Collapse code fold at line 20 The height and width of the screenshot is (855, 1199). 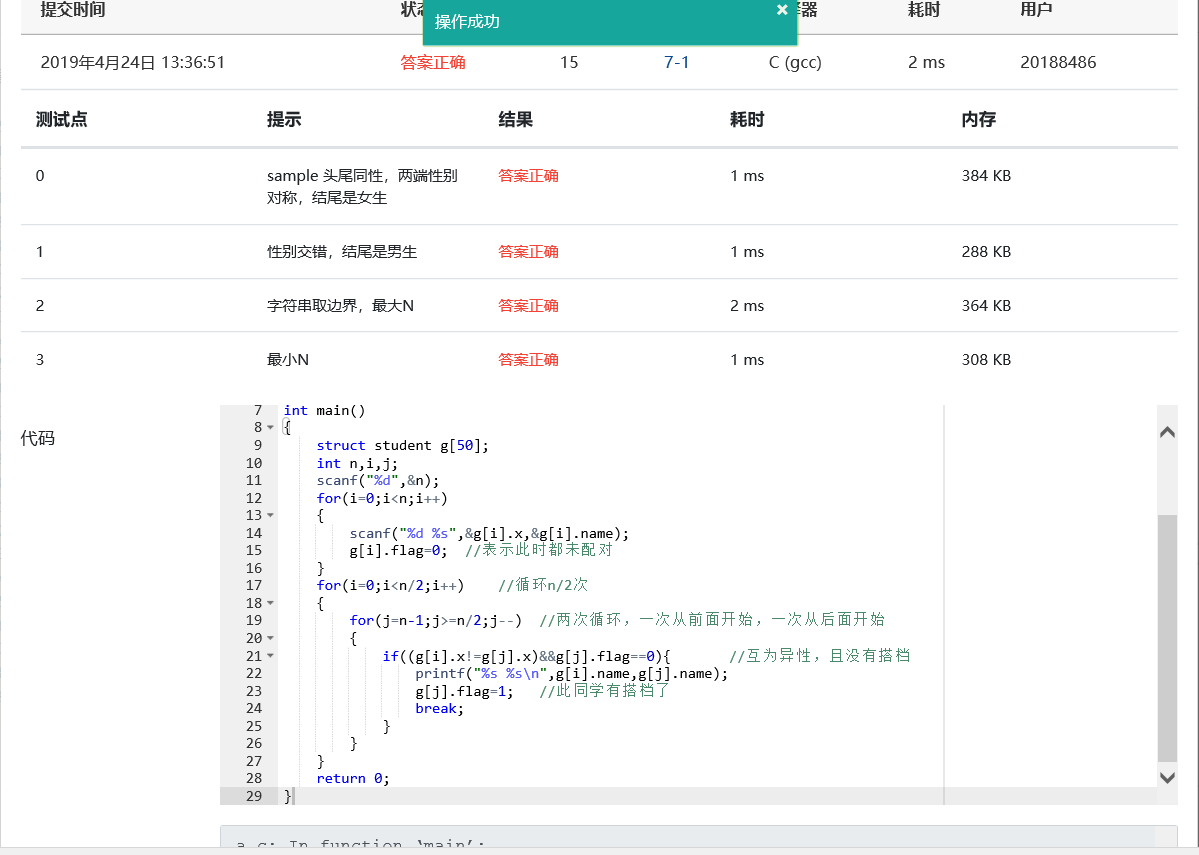270,639
